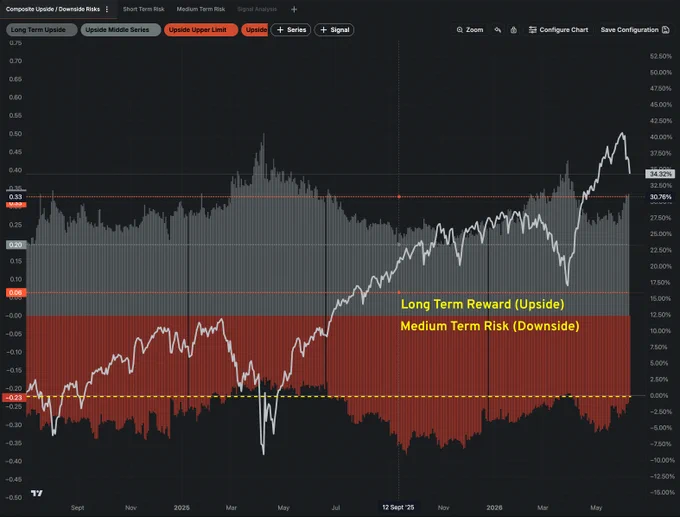Viewport: 680px width, 517px height.
Task: Open Configure Chart settings
Action: coord(559,30)
